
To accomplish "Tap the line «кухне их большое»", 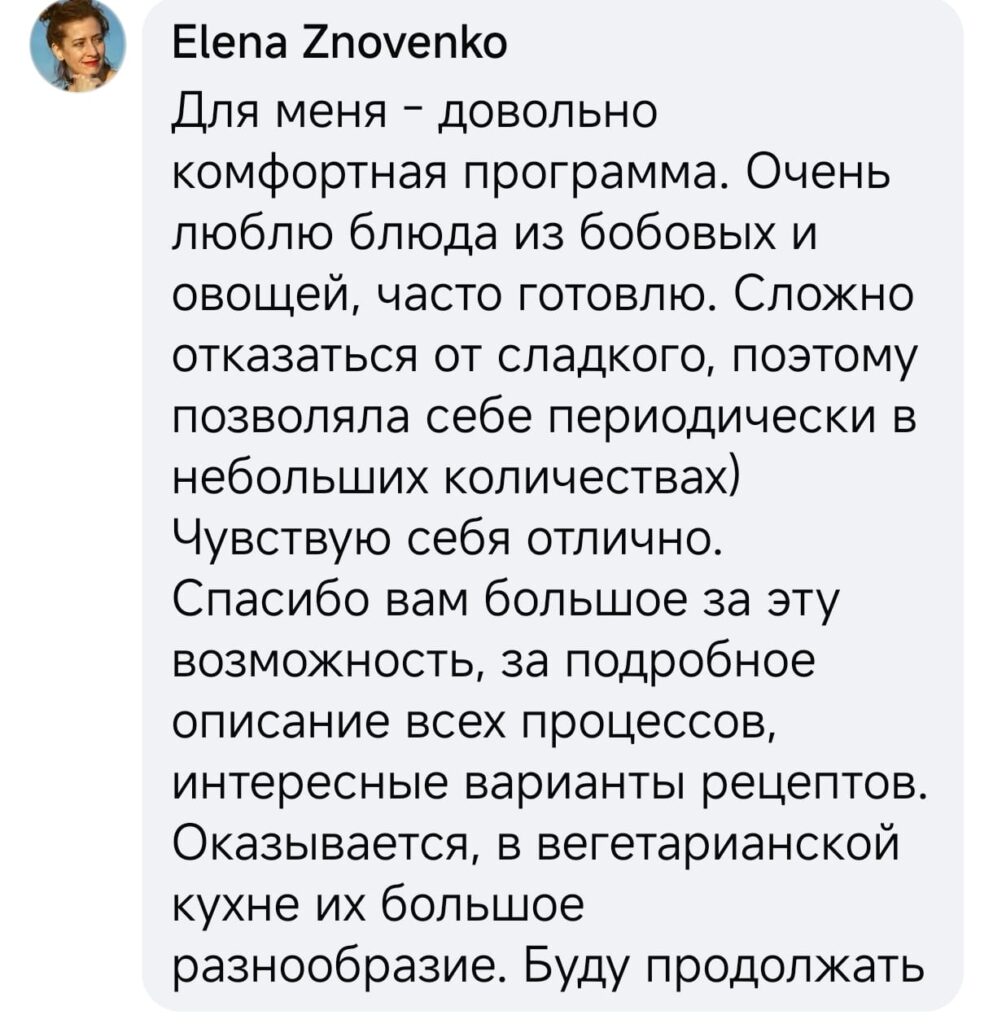I will [378, 905].
